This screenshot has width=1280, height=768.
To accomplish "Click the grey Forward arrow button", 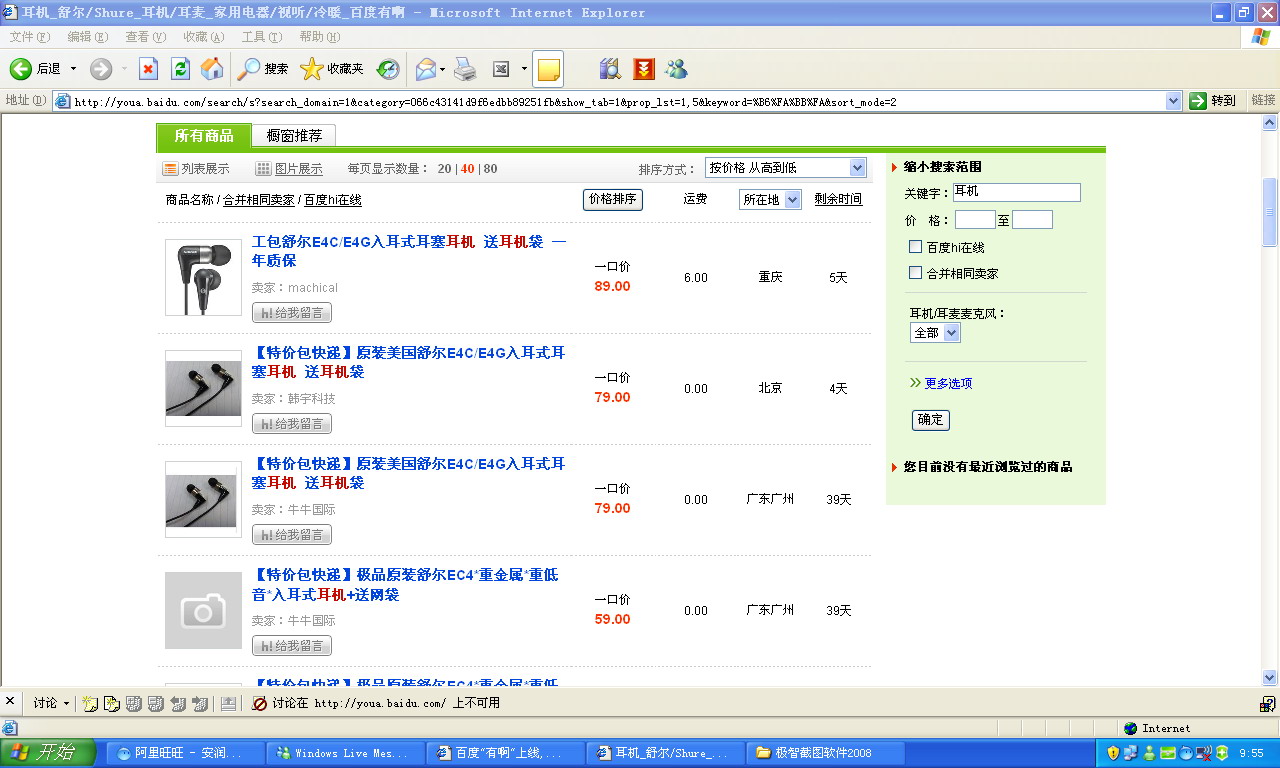I will point(100,69).
